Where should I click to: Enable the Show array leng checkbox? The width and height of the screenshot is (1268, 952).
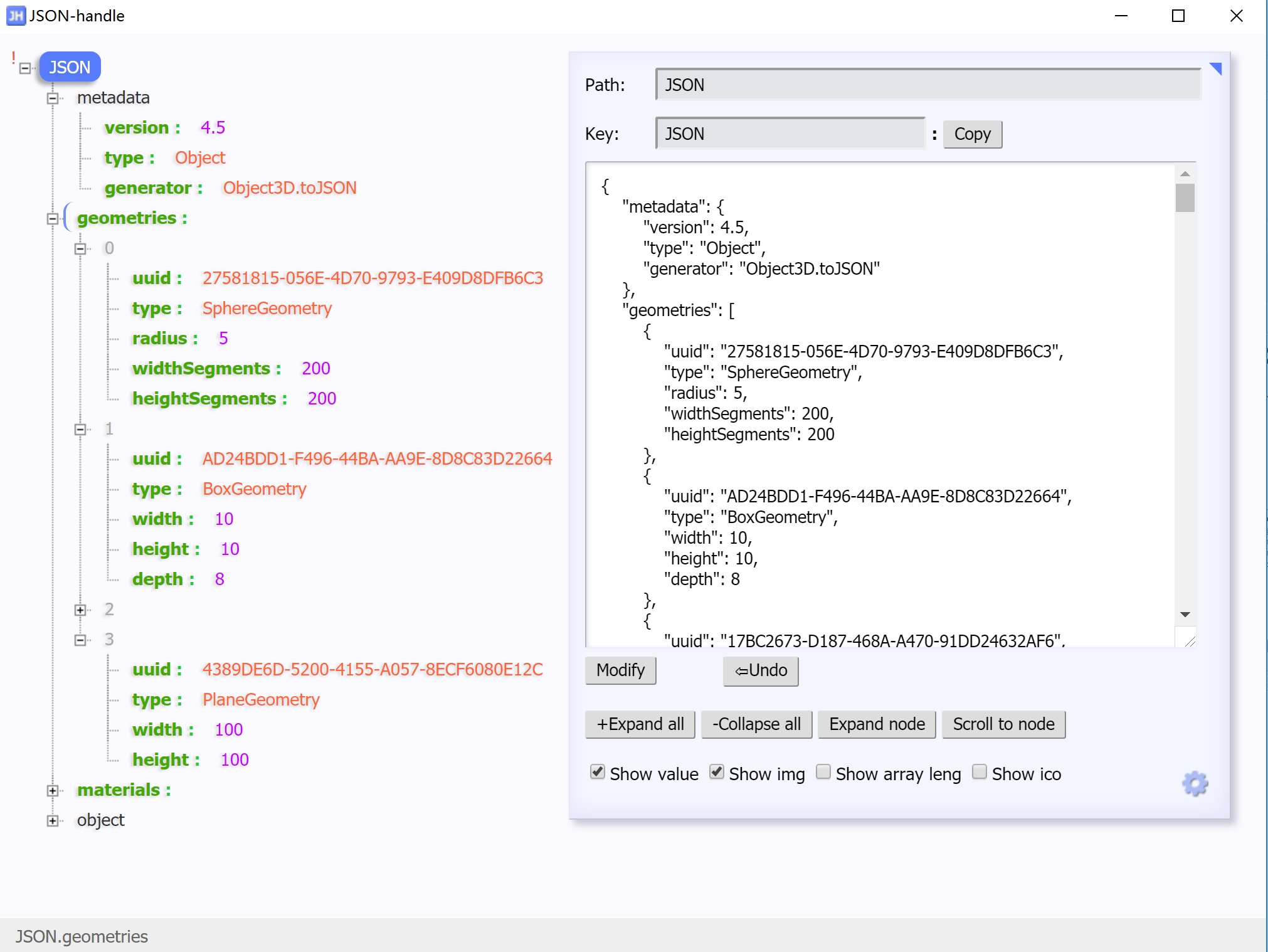pyautogui.click(x=823, y=772)
